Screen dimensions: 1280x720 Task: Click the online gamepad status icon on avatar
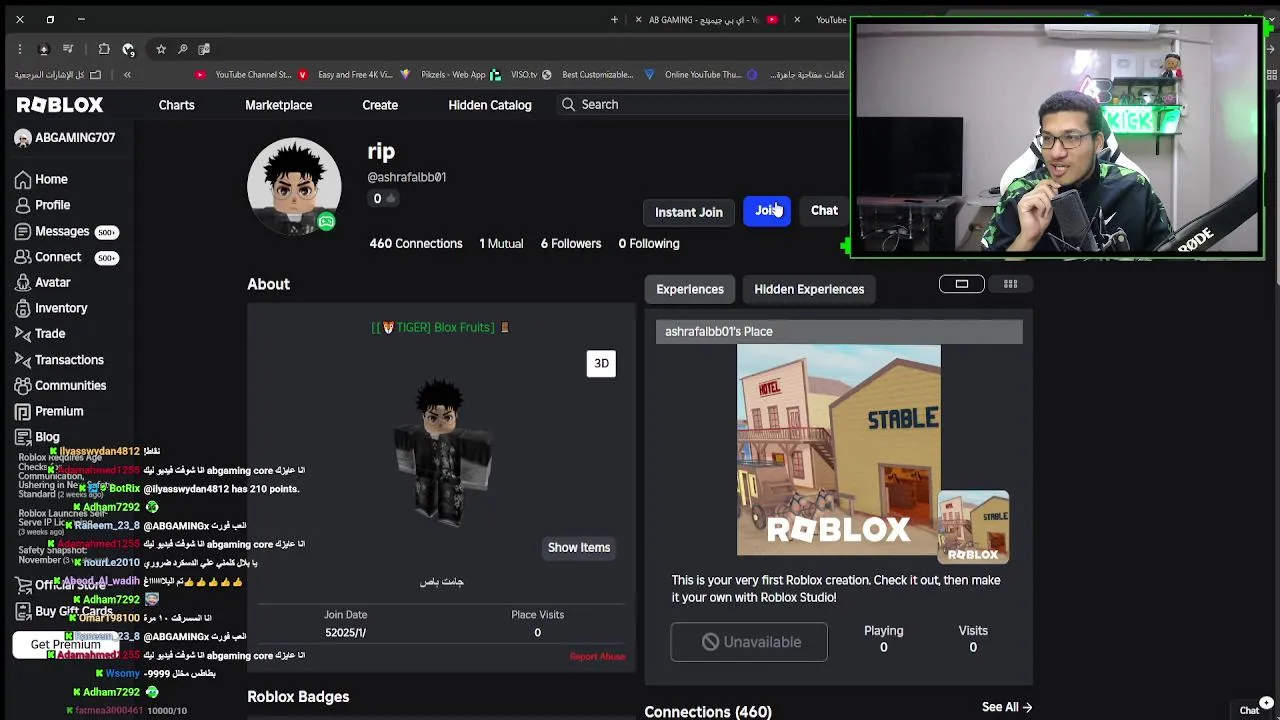click(x=326, y=222)
